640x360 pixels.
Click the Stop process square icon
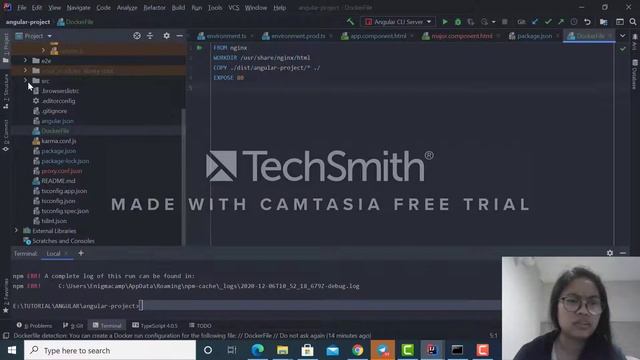[x=505, y=22]
